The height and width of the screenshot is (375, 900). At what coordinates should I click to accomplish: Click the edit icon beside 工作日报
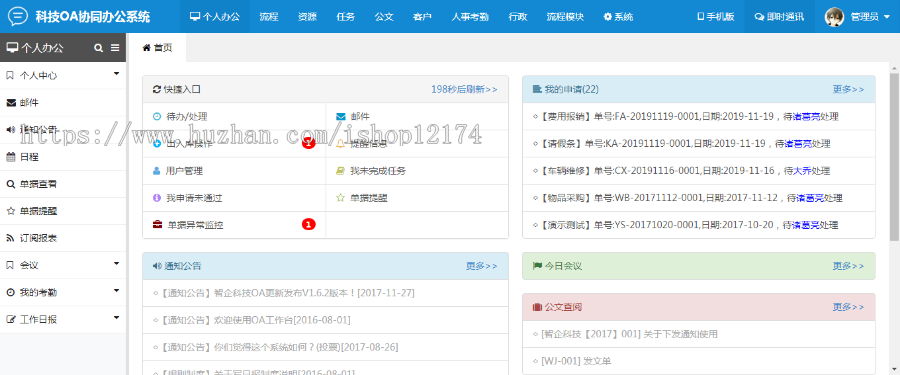[x=10, y=319]
